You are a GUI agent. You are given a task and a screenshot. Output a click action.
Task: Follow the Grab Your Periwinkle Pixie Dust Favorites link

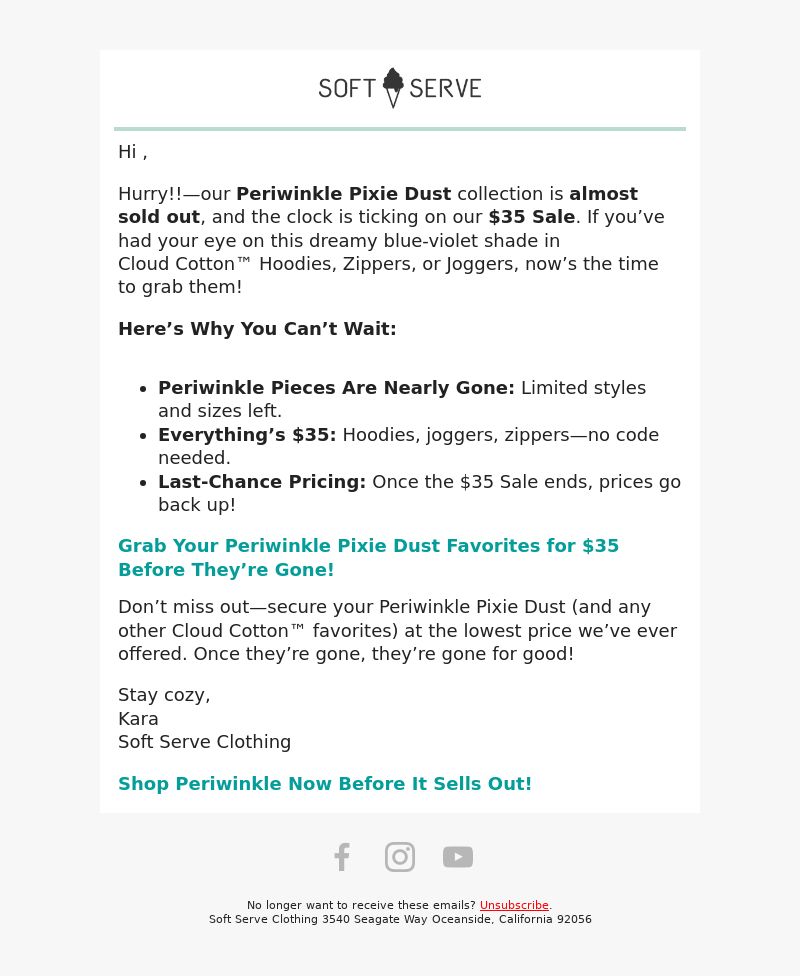pyautogui.click(x=368, y=557)
